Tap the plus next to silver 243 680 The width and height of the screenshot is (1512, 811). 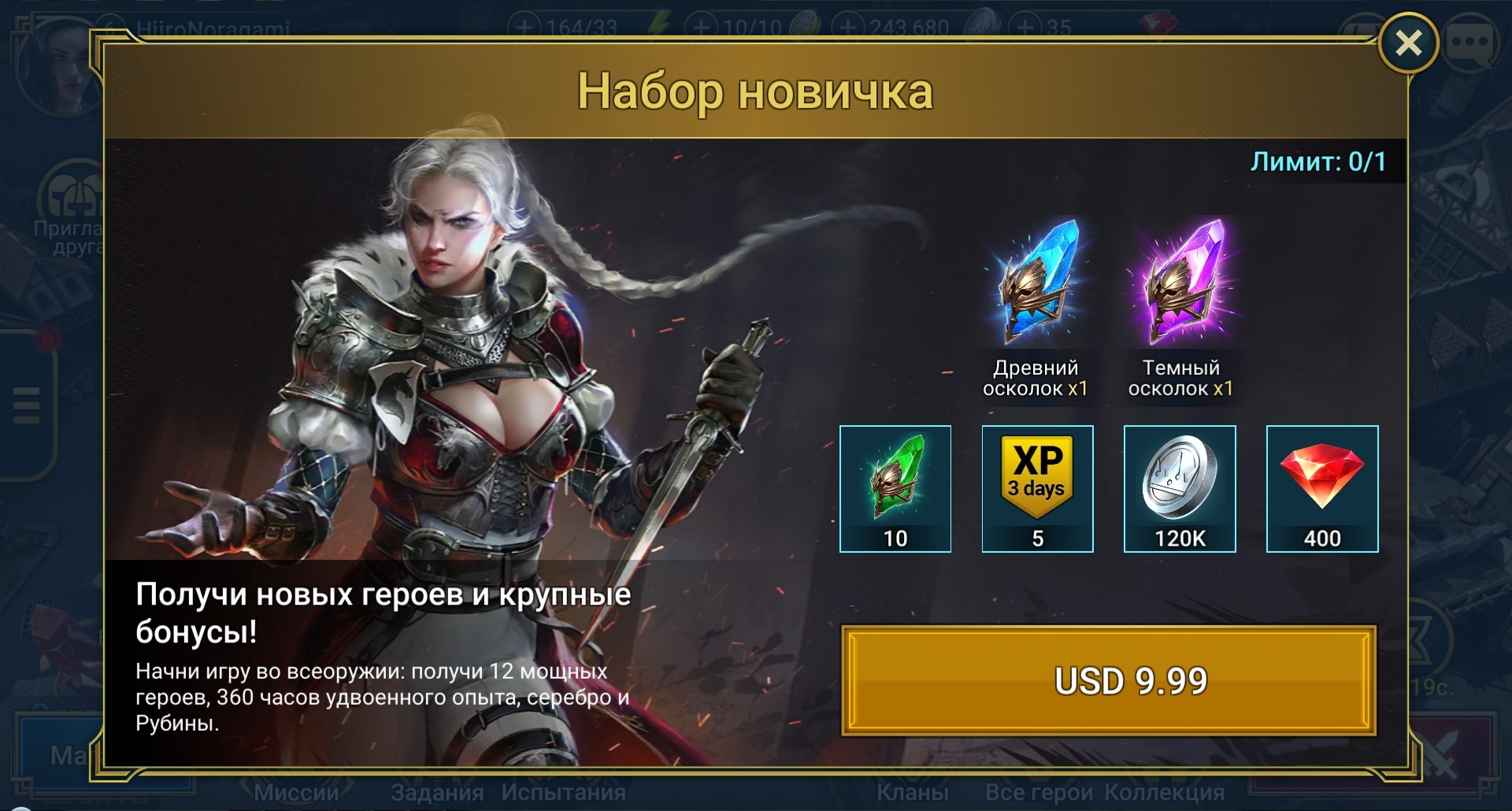click(x=847, y=28)
